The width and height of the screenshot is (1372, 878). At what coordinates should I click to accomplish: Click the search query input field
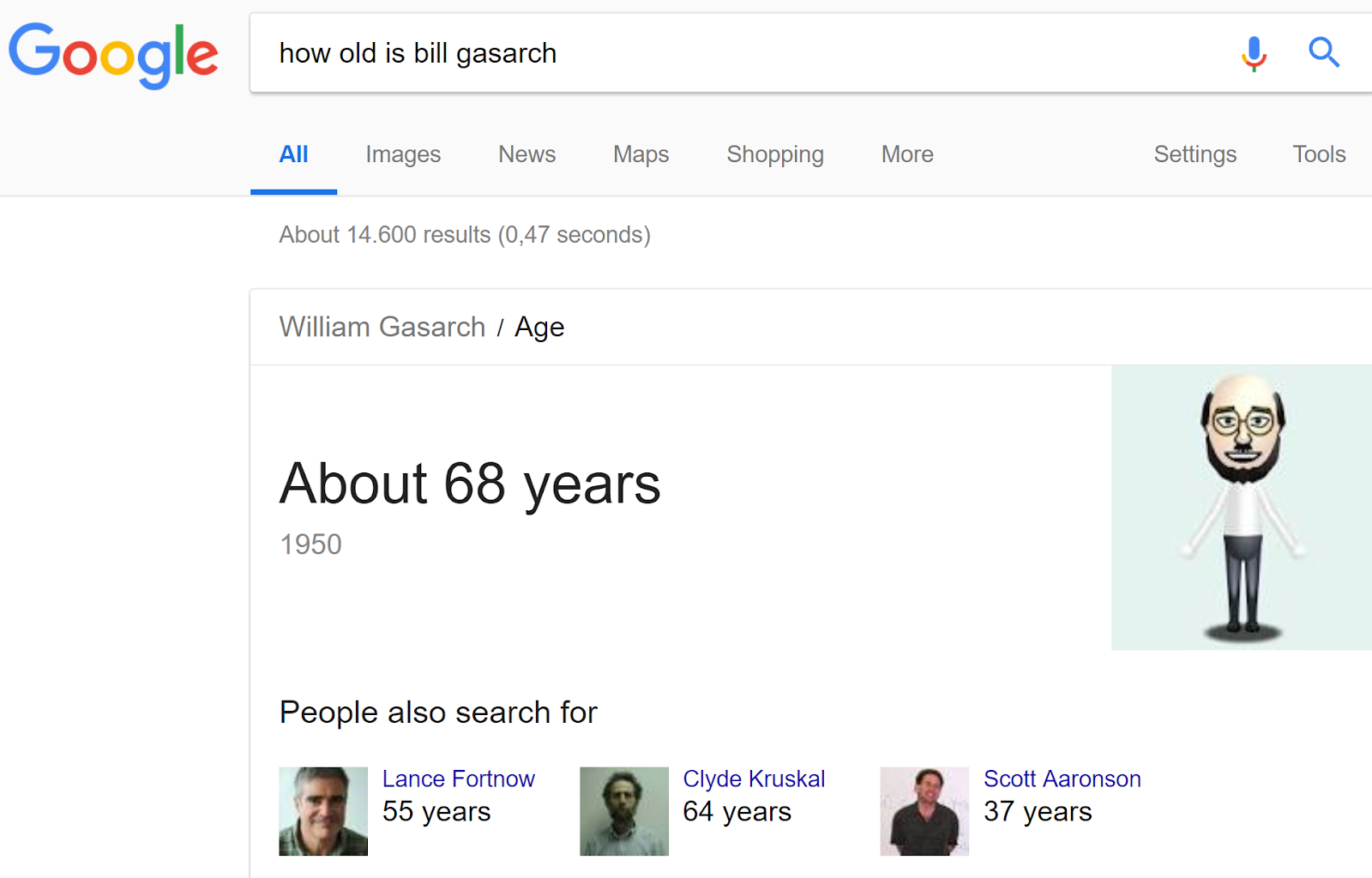click(729, 53)
